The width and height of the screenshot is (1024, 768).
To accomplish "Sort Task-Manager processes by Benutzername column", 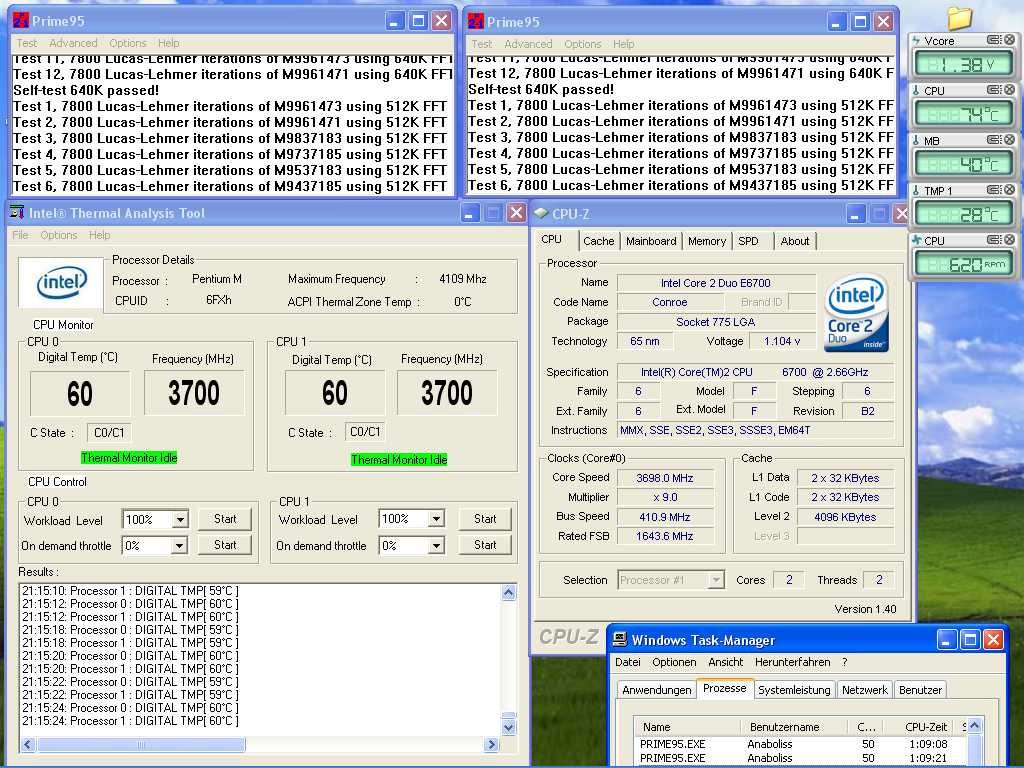I will click(x=793, y=727).
